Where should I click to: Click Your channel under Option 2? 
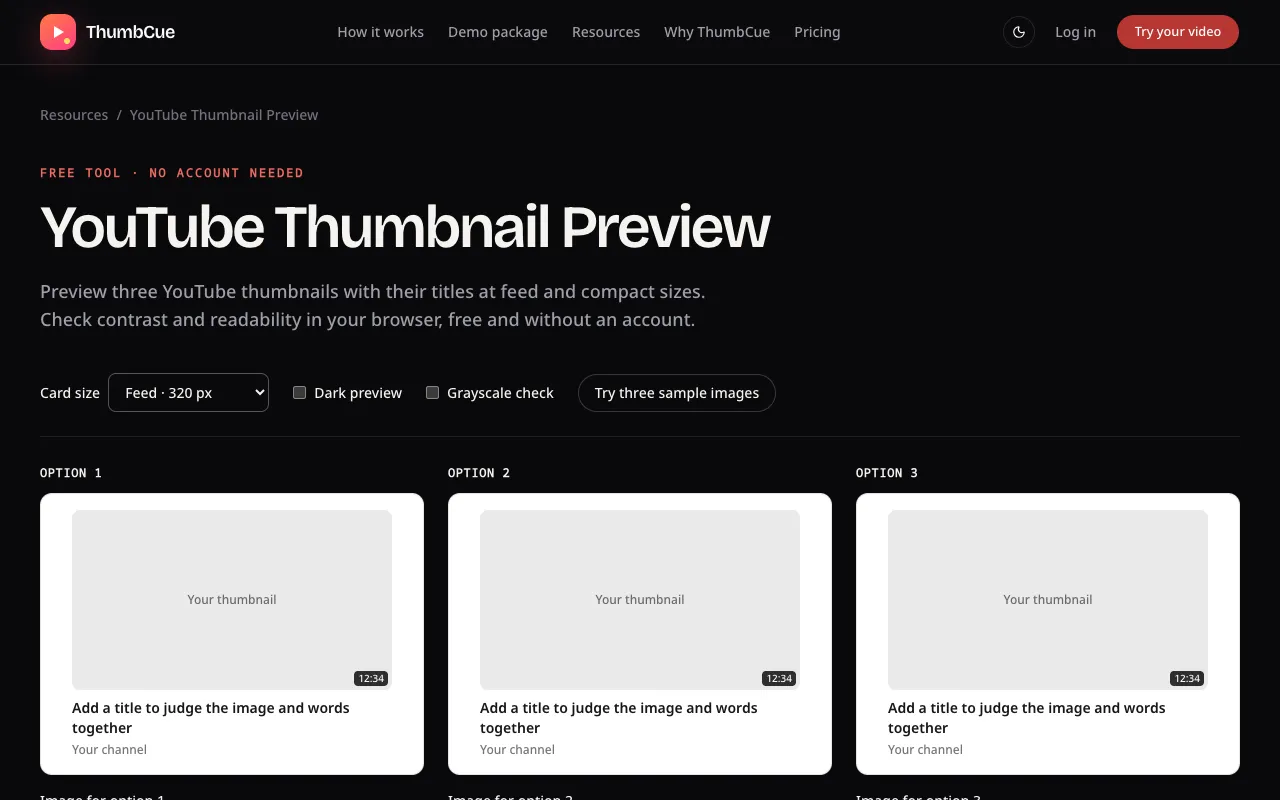tap(517, 750)
